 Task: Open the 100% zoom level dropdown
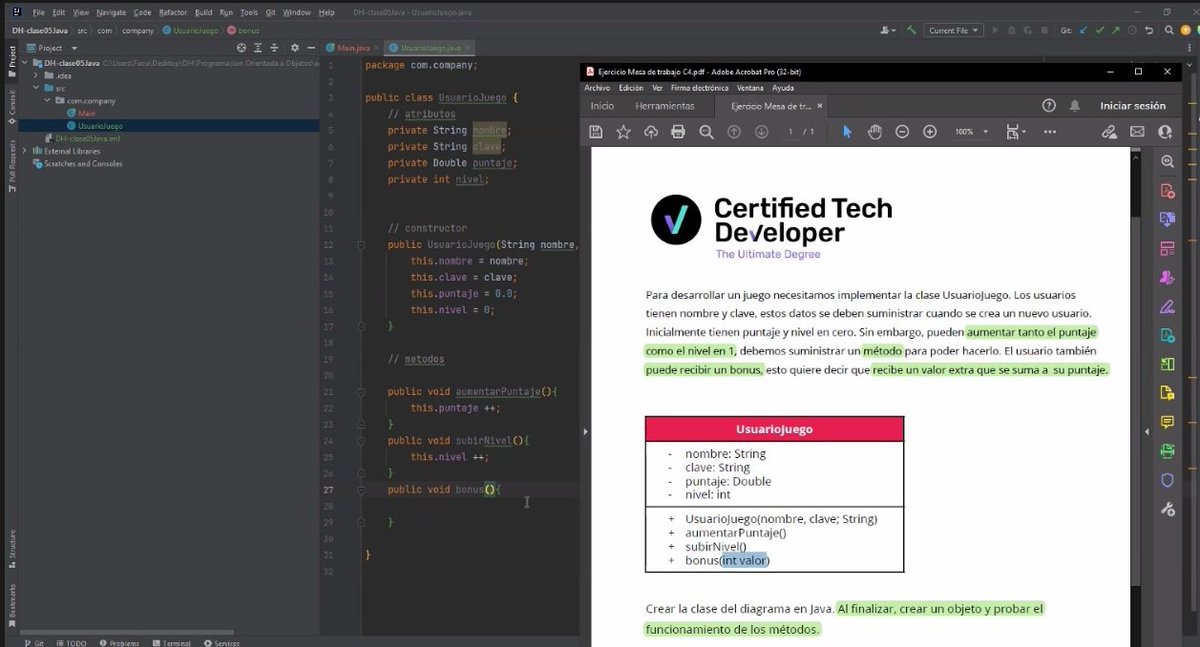pyautogui.click(x=971, y=132)
